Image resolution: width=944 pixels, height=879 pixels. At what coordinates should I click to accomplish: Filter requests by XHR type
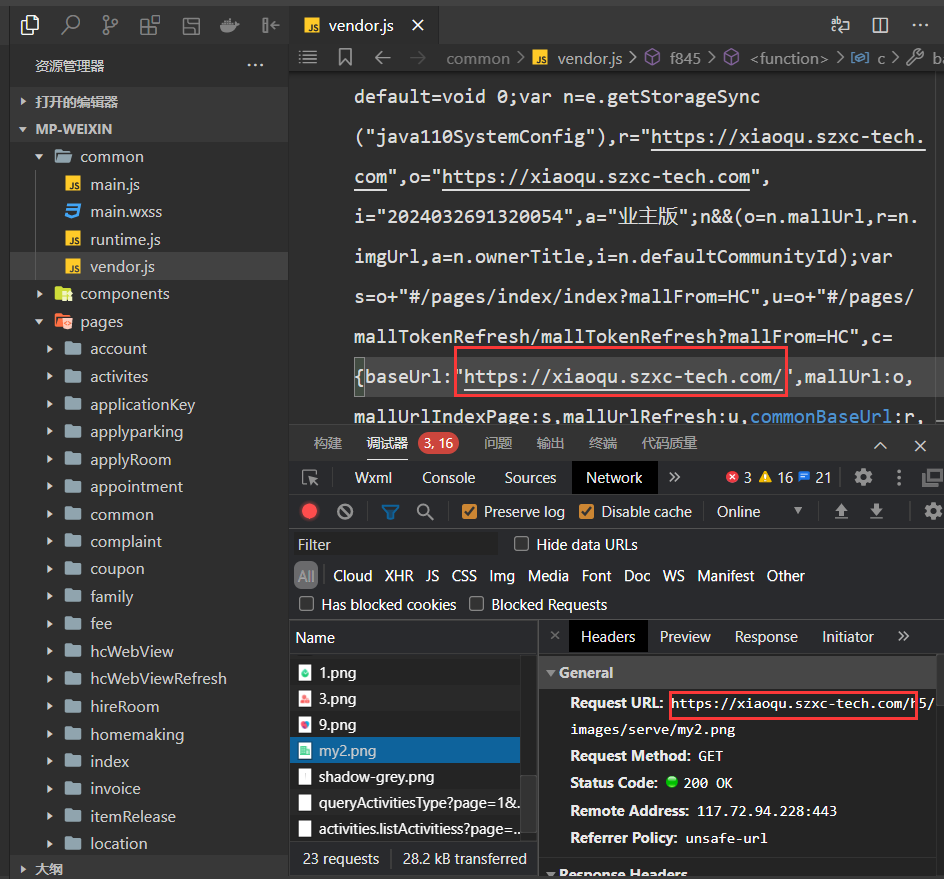tap(399, 576)
